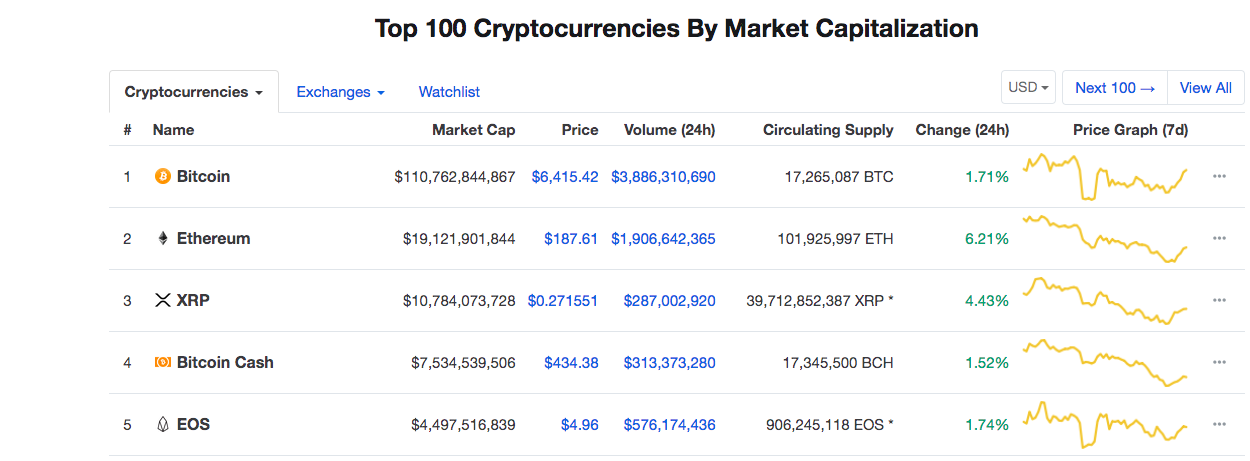This screenshot has height=461, width=1250.
Task: Click the Bitcoin 7d price graph
Action: coord(1104,177)
